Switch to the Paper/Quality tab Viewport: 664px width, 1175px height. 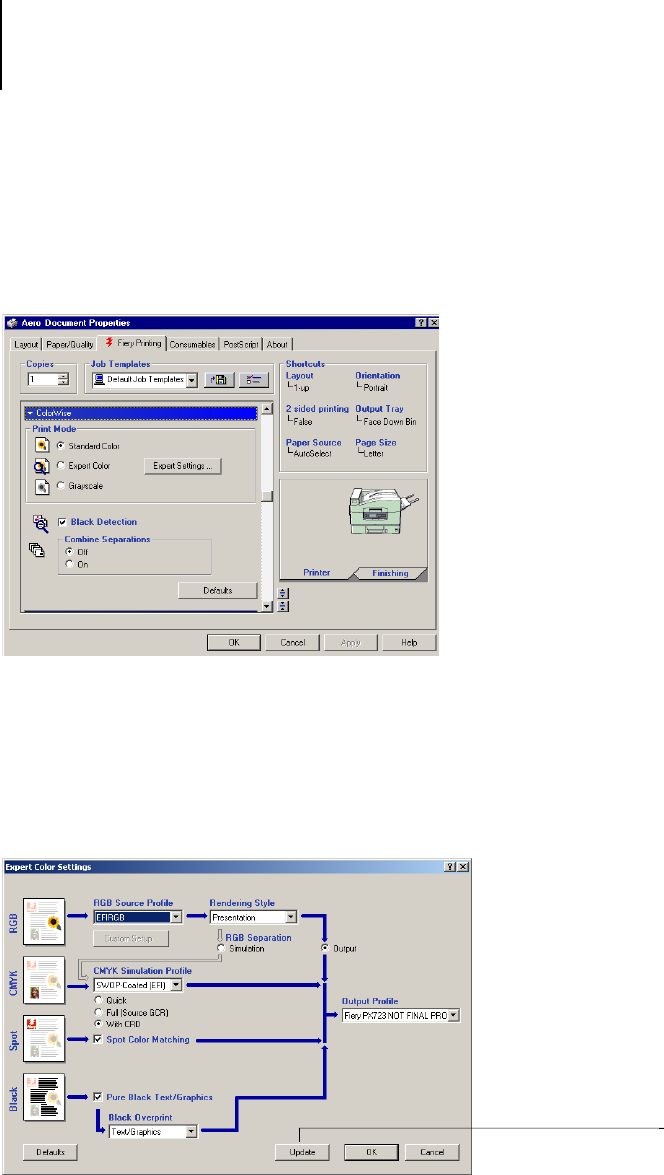click(x=70, y=344)
